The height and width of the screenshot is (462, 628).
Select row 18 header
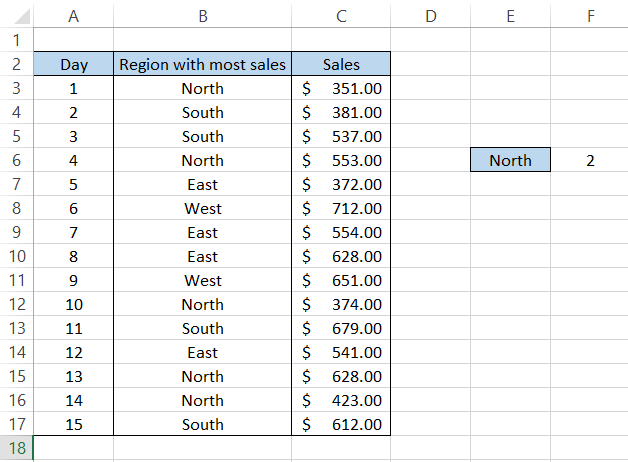16,448
